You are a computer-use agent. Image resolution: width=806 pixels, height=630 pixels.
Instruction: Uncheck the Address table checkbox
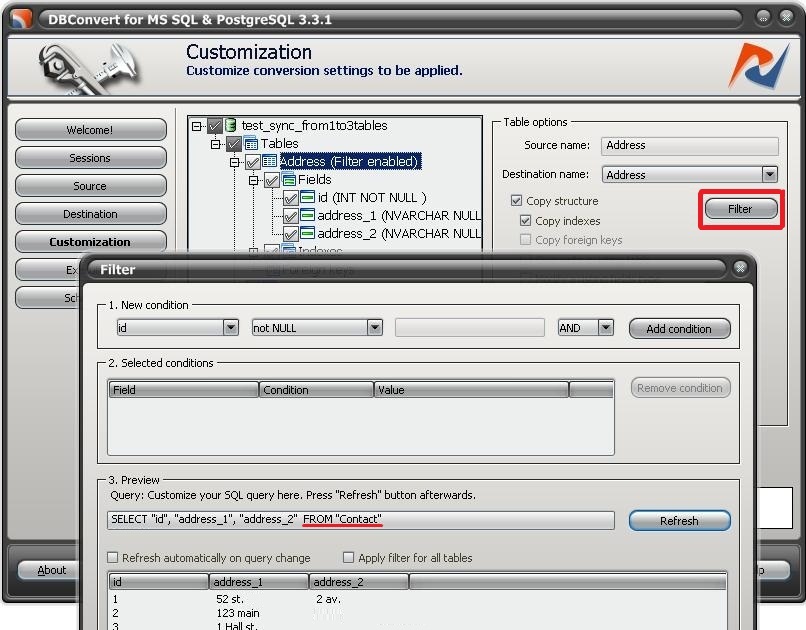[252, 162]
